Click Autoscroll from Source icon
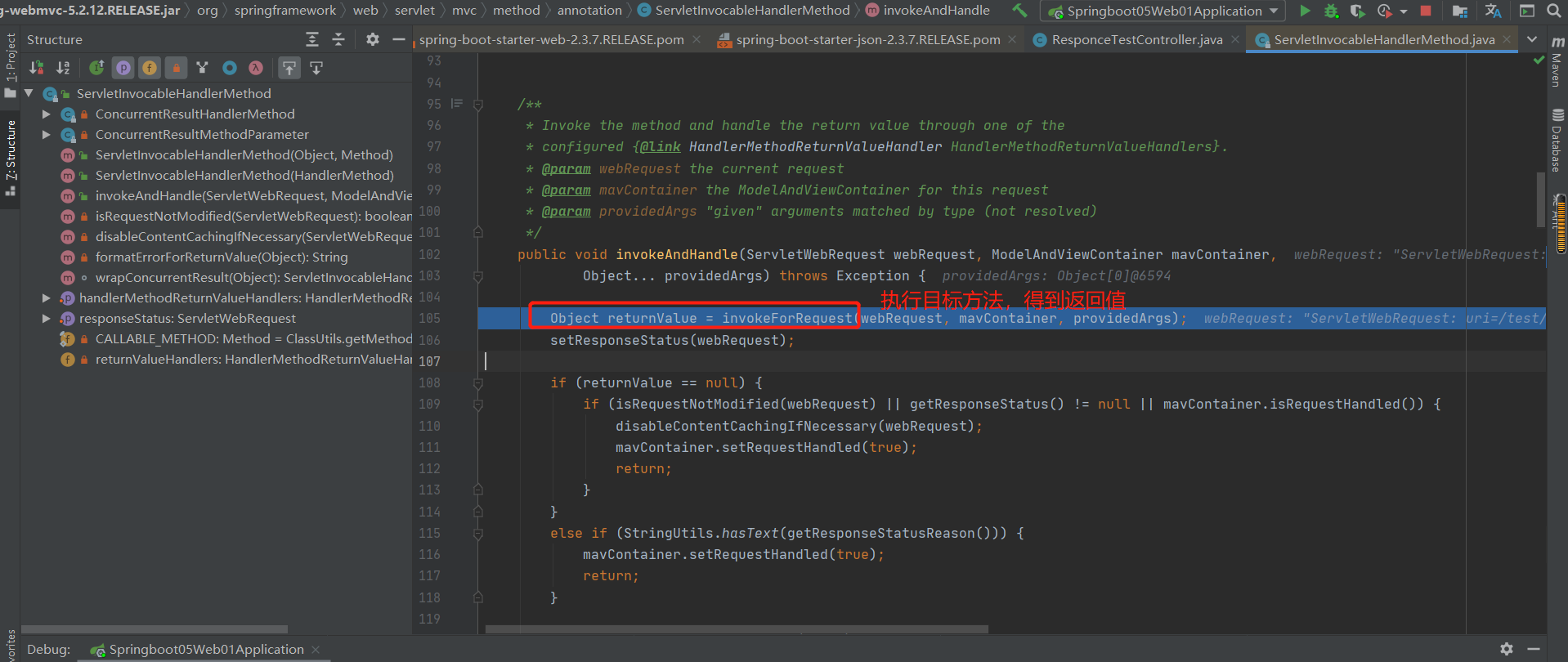1568x662 pixels. tap(316, 68)
